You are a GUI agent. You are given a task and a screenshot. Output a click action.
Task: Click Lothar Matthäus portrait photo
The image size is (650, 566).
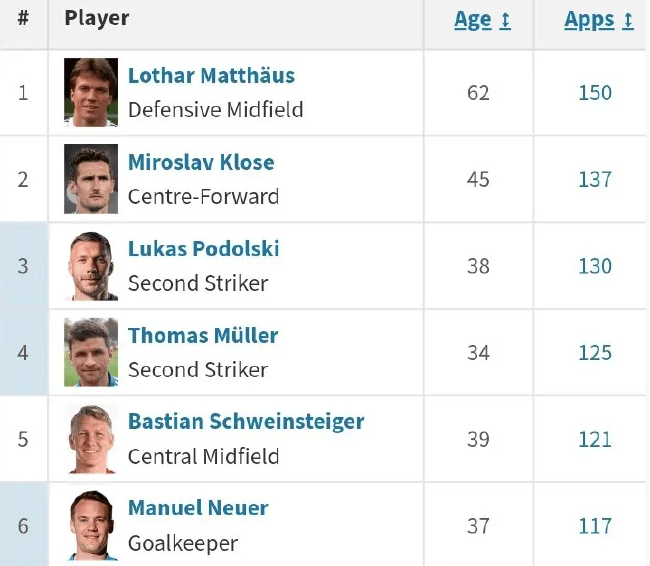click(x=91, y=92)
